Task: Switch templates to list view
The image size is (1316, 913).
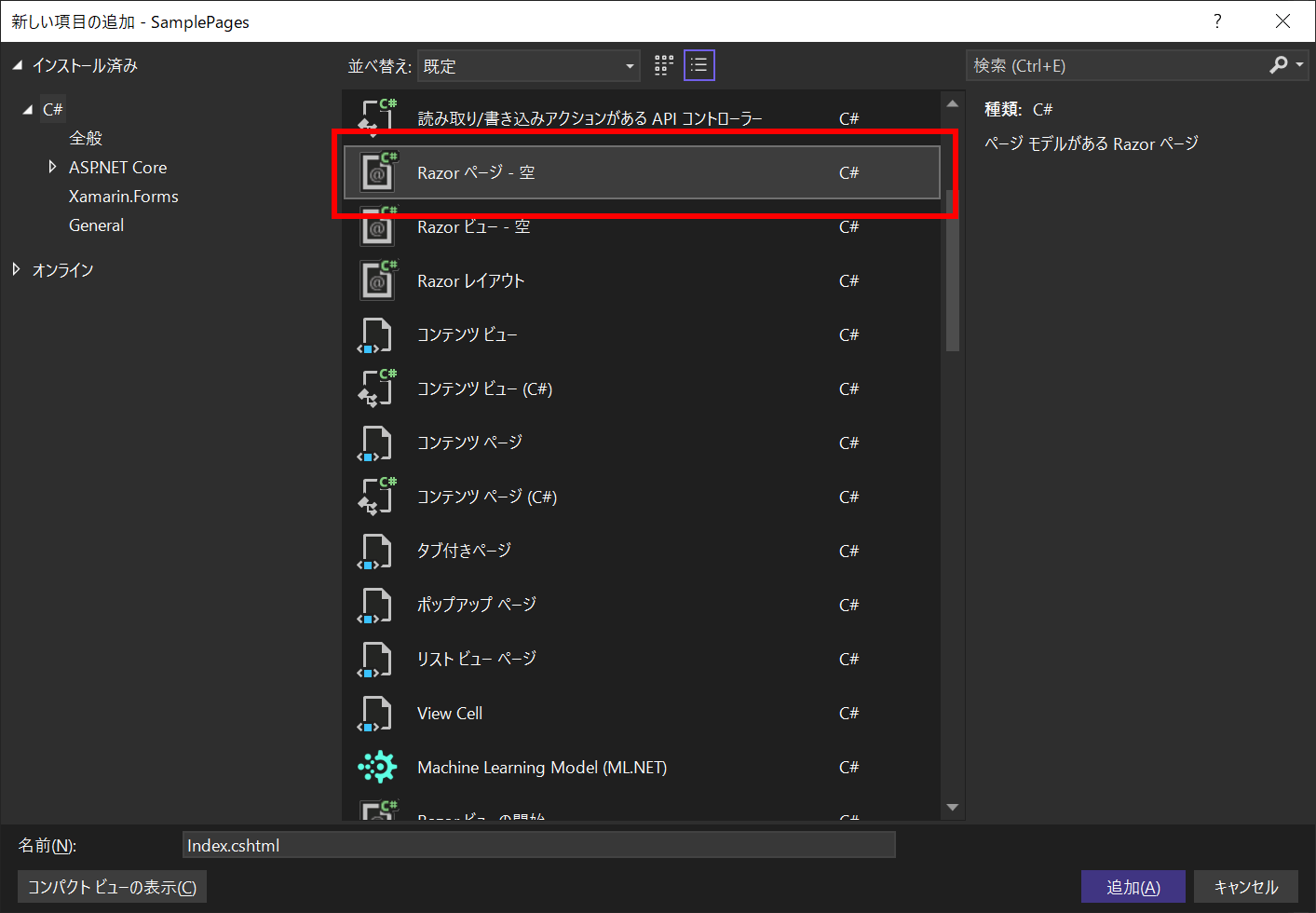Action: click(699, 65)
